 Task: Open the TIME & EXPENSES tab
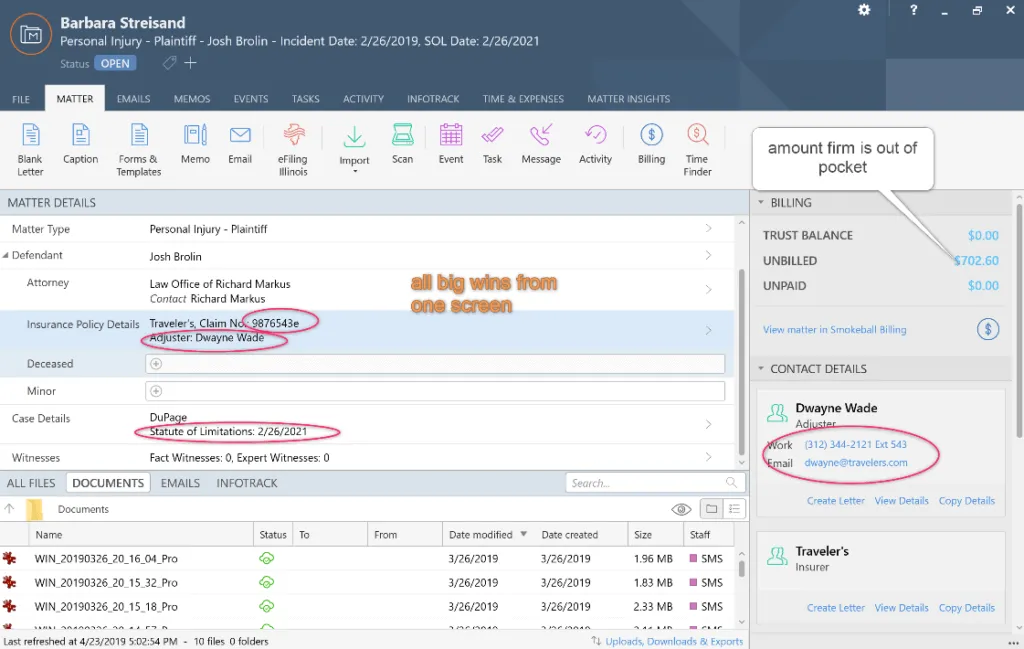click(523, 99)
